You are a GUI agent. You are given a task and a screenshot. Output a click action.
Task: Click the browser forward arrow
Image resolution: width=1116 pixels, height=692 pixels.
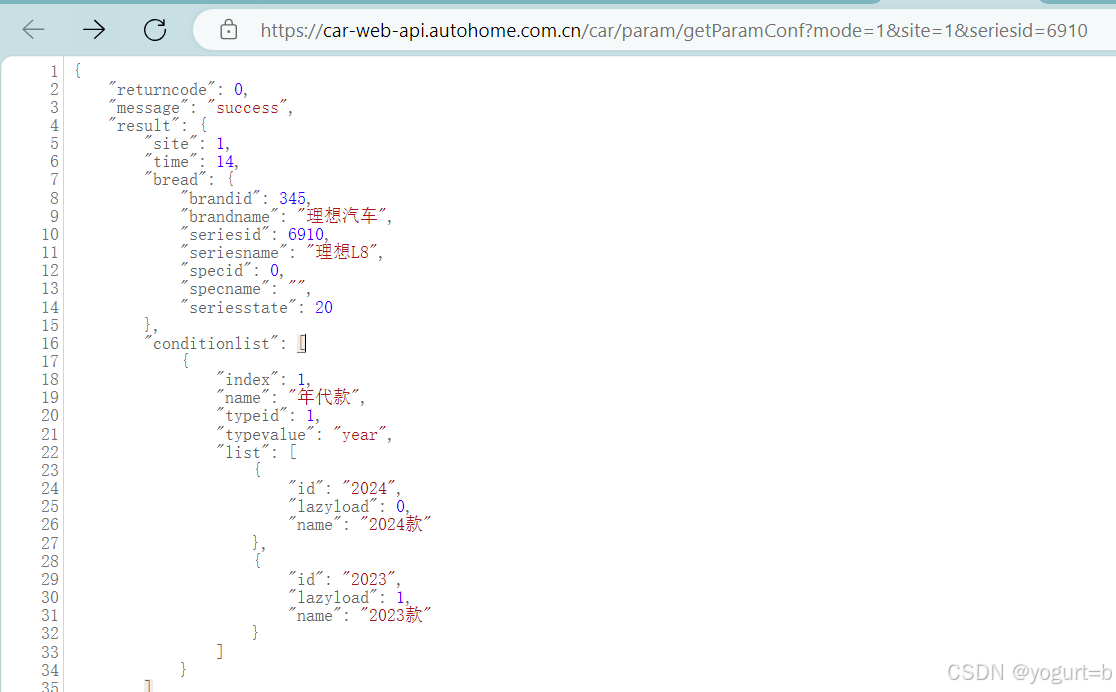[93, 29]
